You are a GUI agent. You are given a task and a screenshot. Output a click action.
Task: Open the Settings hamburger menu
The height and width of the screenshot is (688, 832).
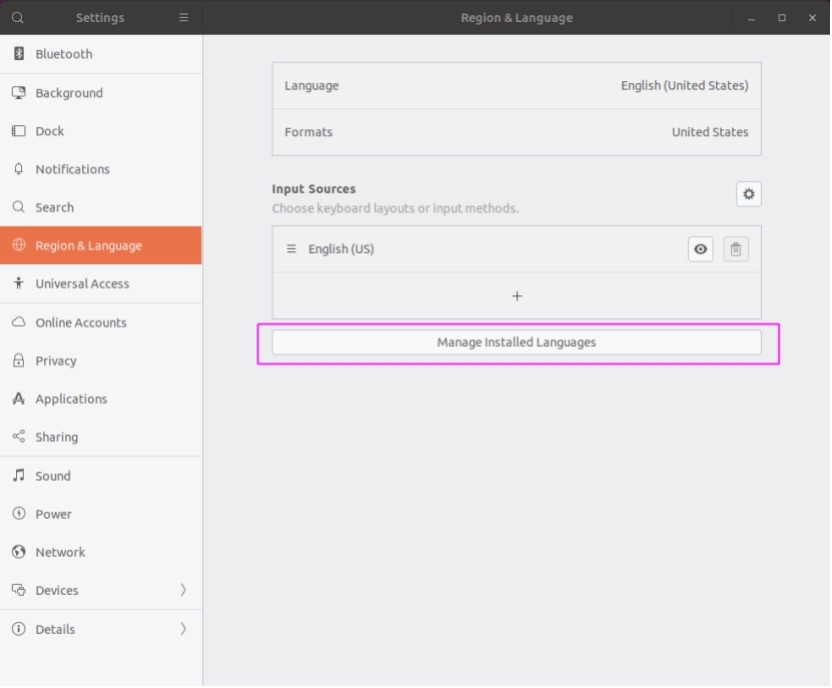(184, 18)
